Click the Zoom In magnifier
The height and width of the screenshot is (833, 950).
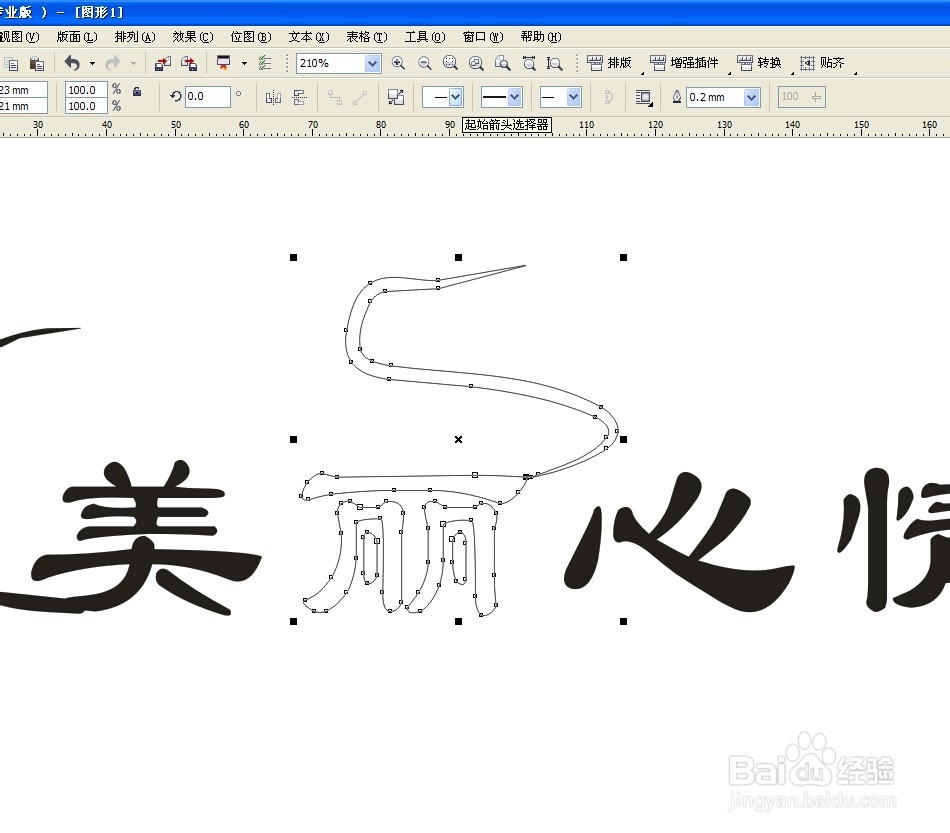[398, 63]
